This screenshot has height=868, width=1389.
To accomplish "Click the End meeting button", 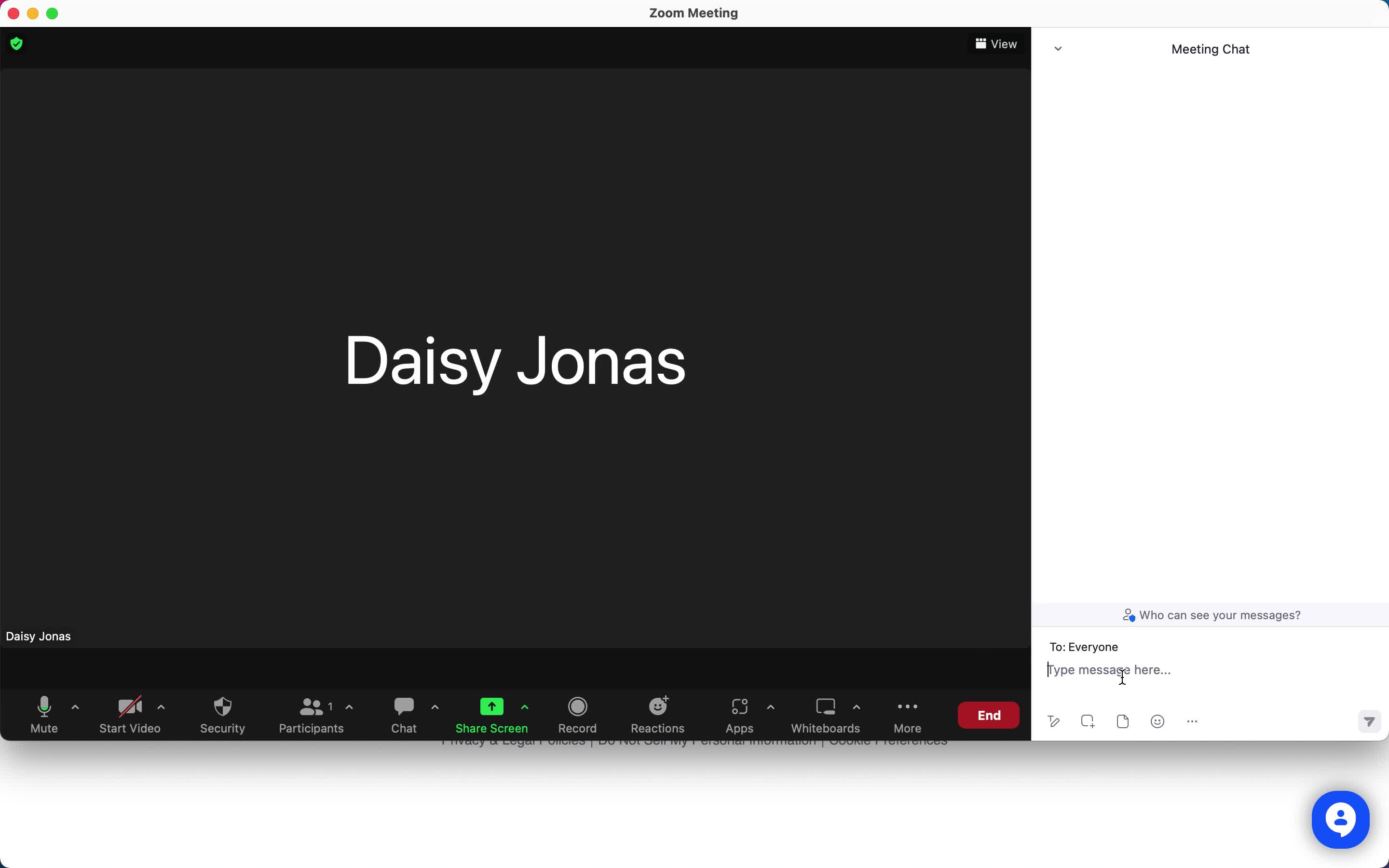I will 988,715.
